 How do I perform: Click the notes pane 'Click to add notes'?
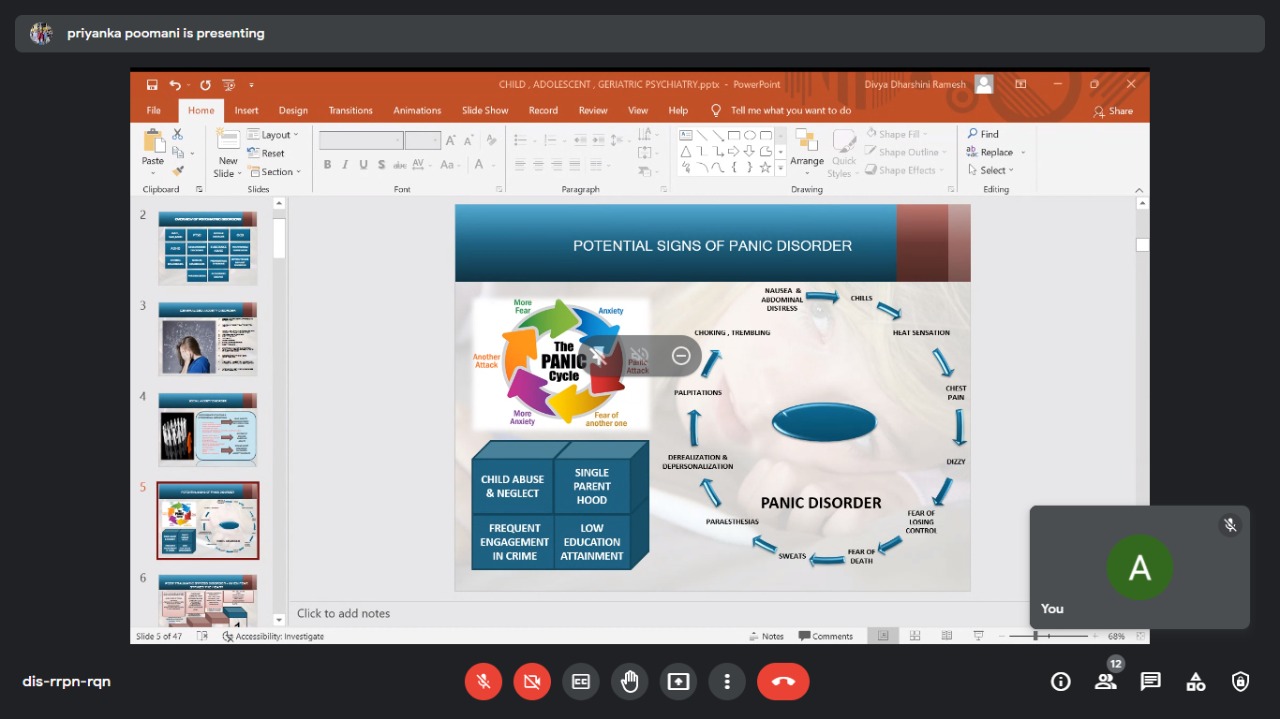[343, 613]
